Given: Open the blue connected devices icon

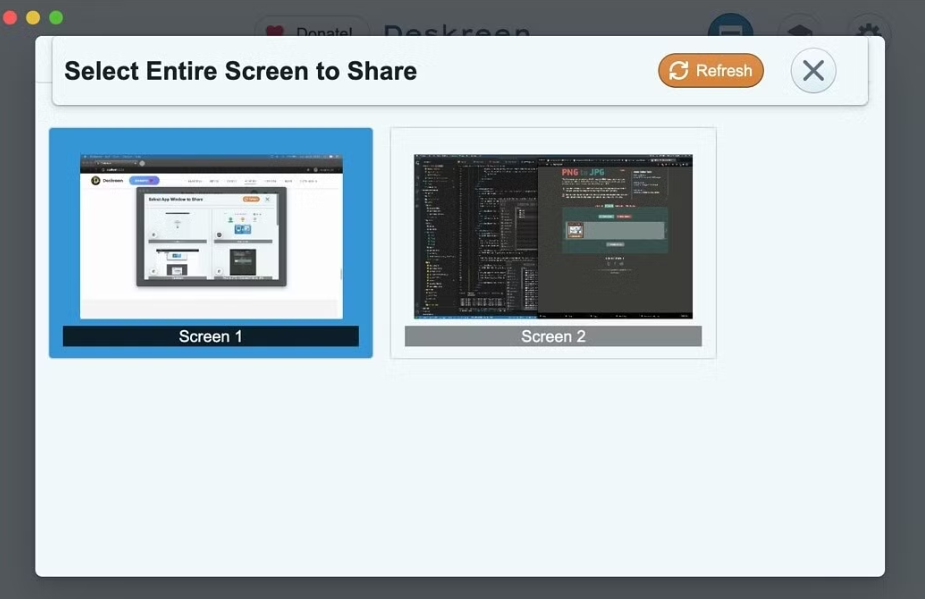Looking at the screenshot, I should click(x=730, y=27).
